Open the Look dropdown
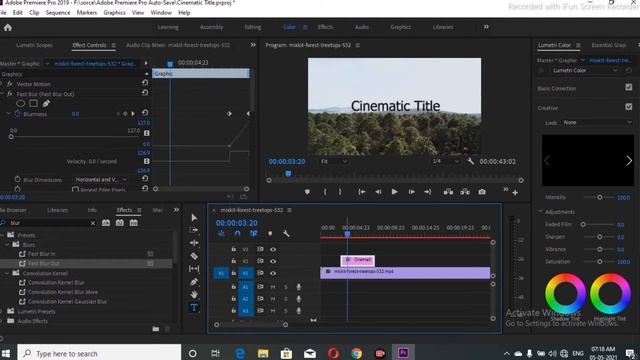640x360 pixels. point(597,122)
